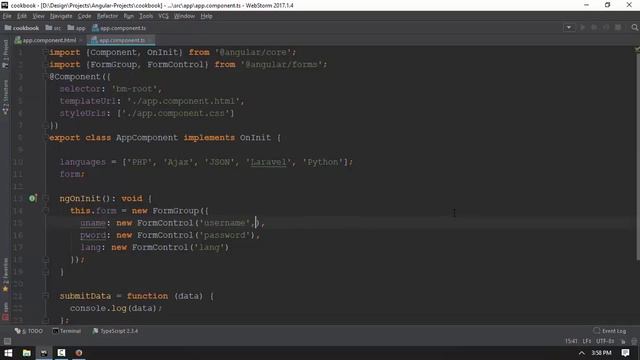Open the Event Log

click(610, 331)
